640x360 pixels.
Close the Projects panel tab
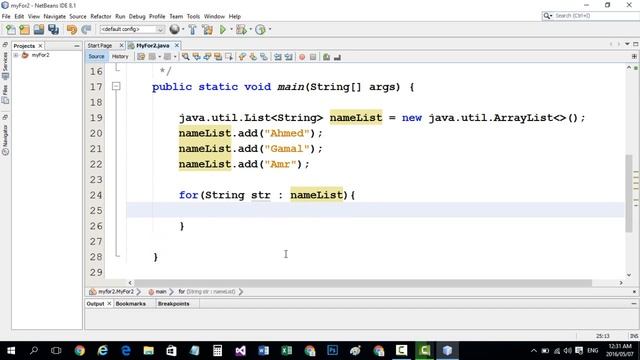40,46
